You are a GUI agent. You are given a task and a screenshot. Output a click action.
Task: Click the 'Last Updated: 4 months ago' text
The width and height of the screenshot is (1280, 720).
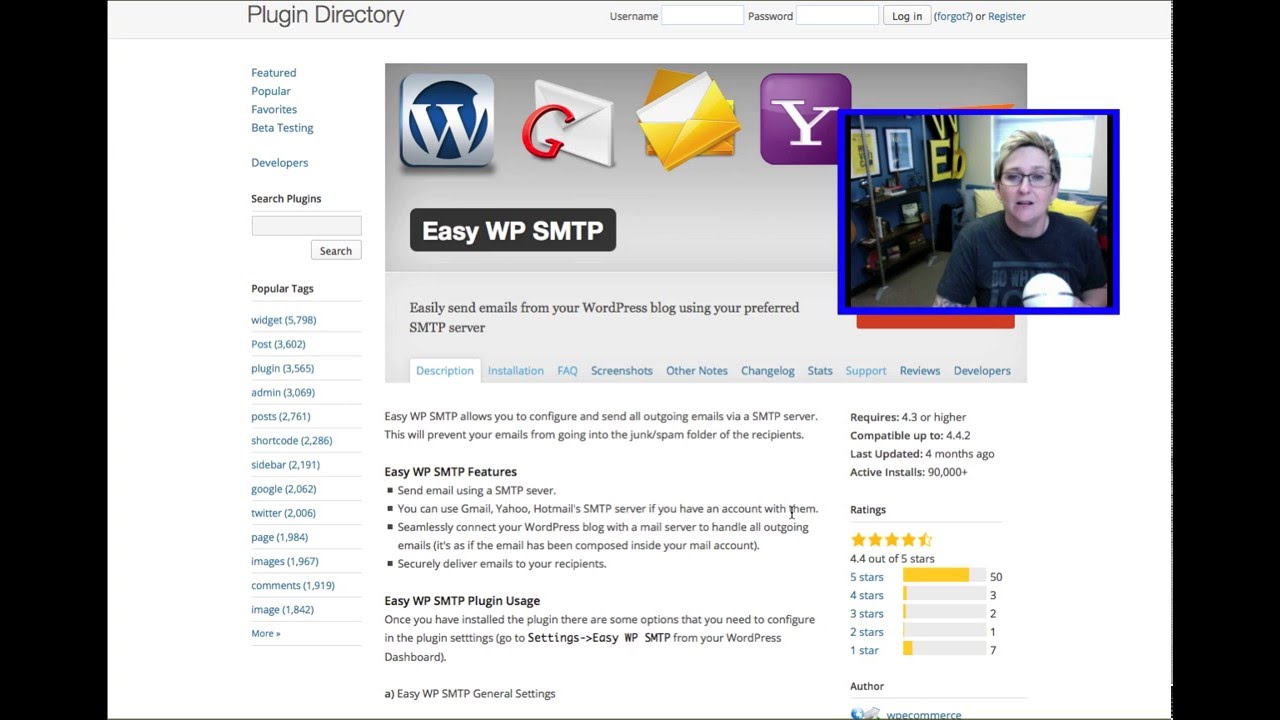[922, 454]
